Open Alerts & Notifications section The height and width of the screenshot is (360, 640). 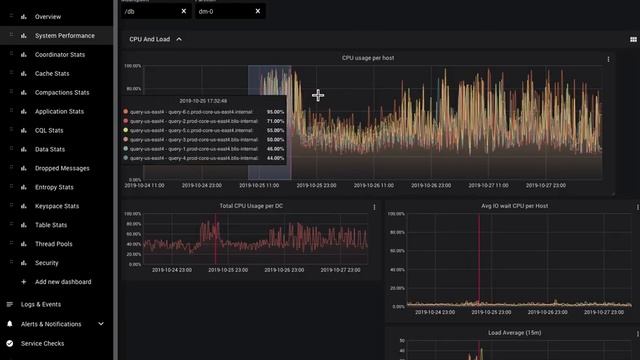tap(51, 324)
